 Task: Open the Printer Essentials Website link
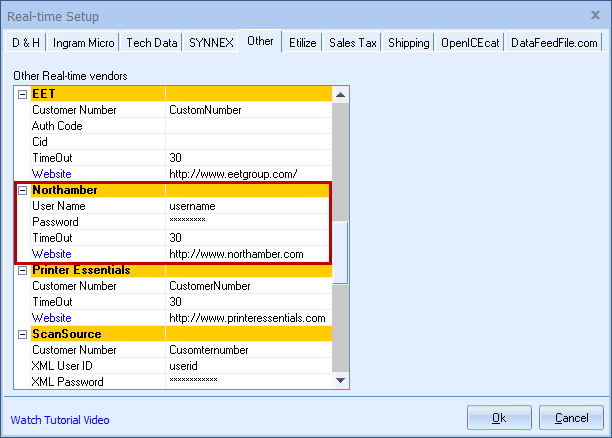click(52, 318)
